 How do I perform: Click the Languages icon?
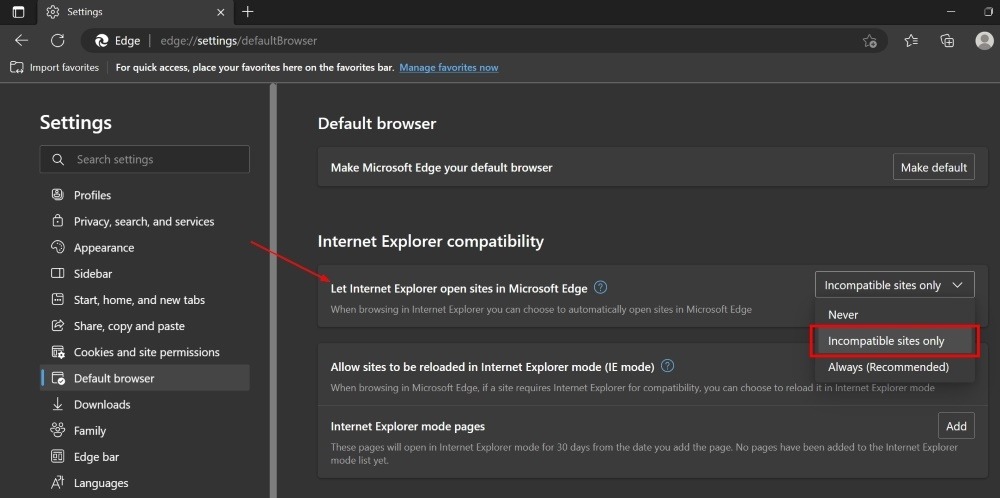click(58, 483)
